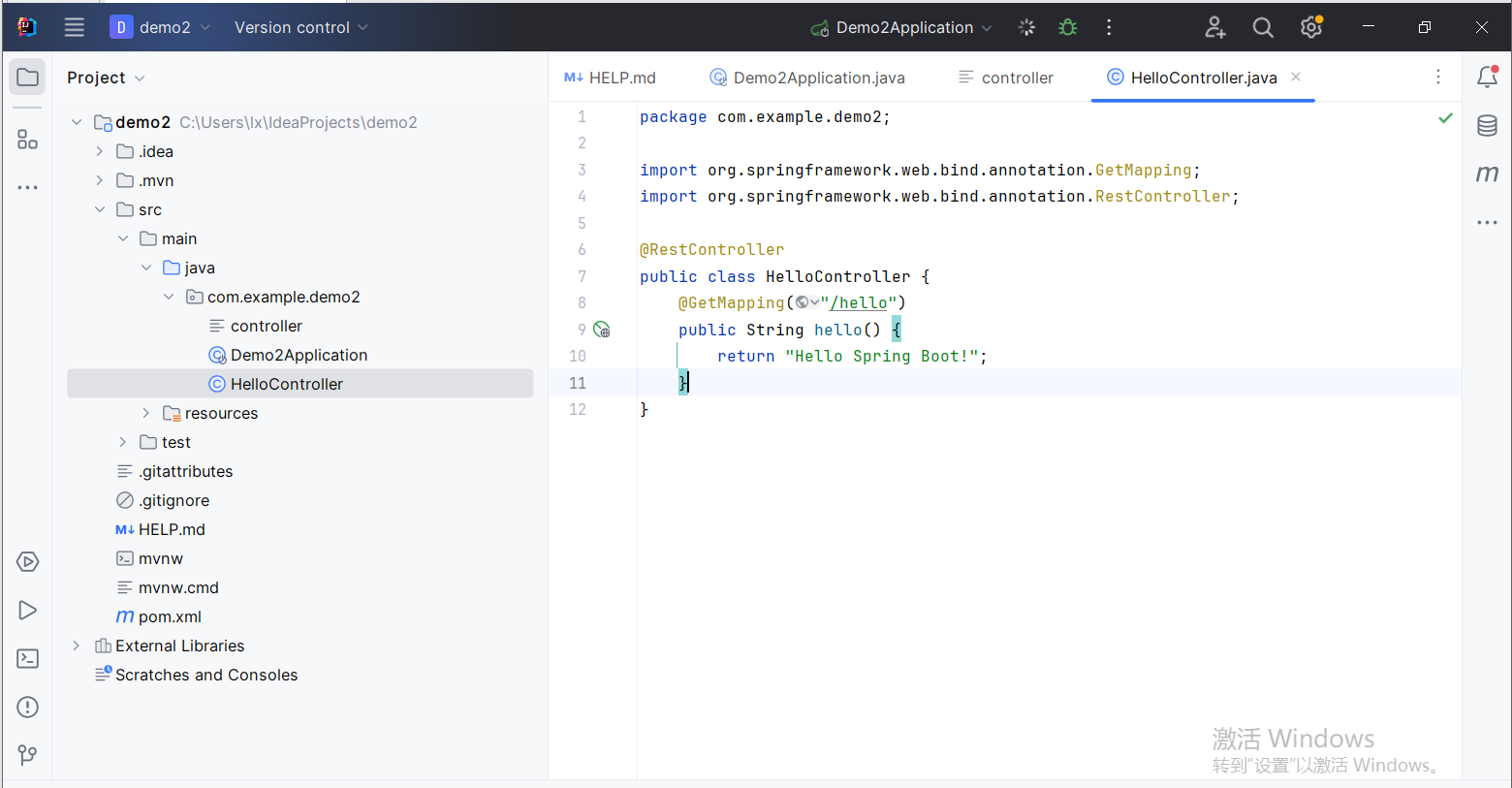Viewport: 1512px width, 788px height.
Task: Open the Project tool window folder icon
Action: pos(27,78)
